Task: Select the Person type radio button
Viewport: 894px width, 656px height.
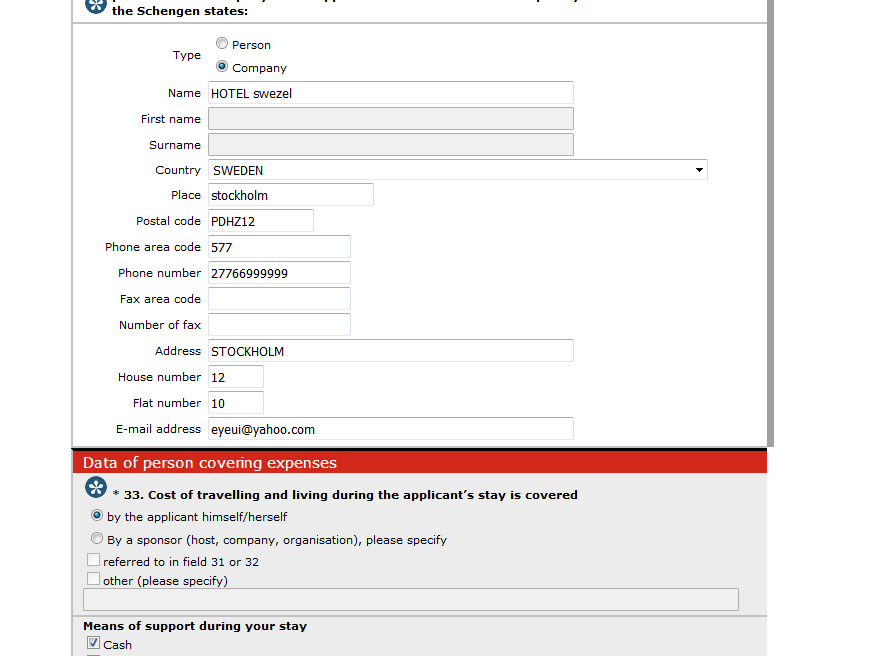Action: [222, 43]
